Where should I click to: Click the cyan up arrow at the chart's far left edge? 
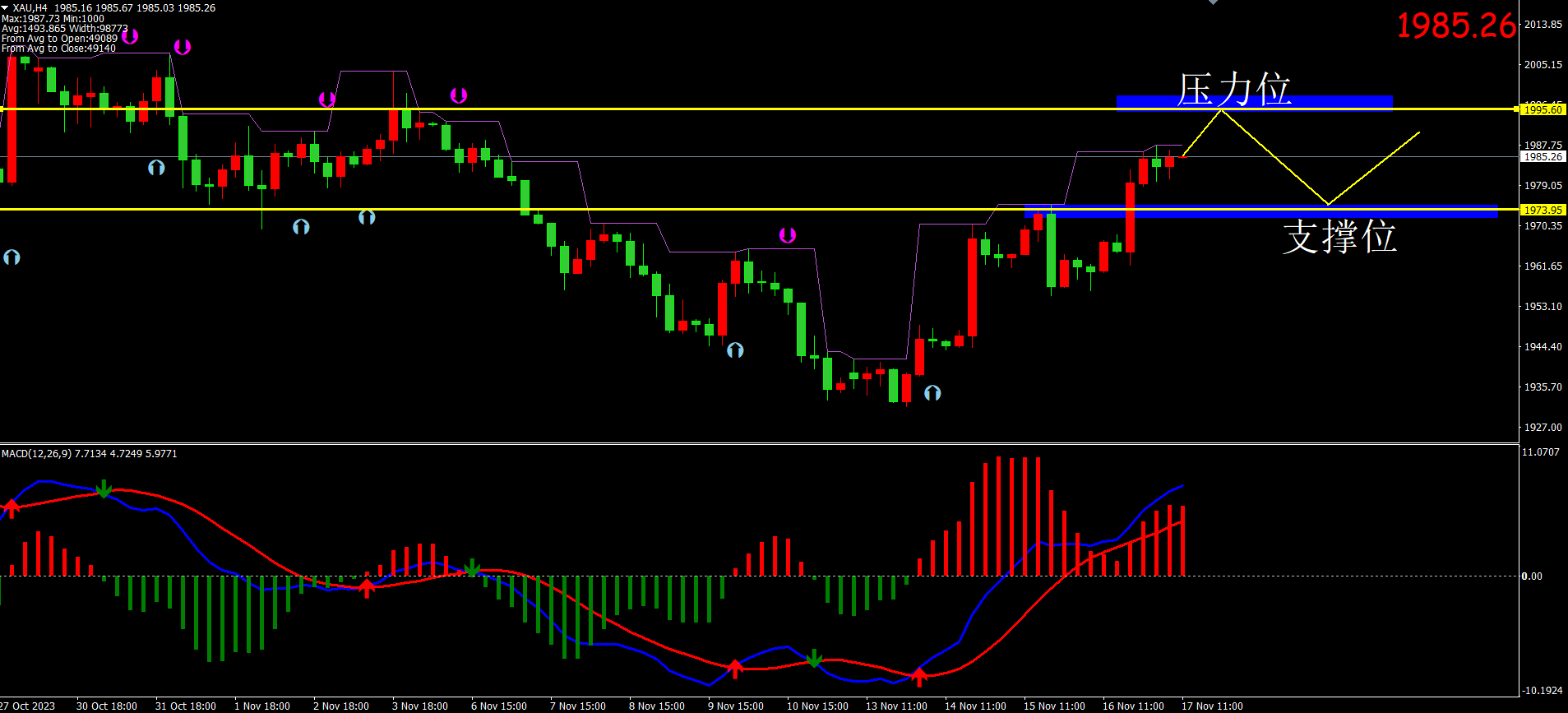pyautogui.click(x=12, y=257)
